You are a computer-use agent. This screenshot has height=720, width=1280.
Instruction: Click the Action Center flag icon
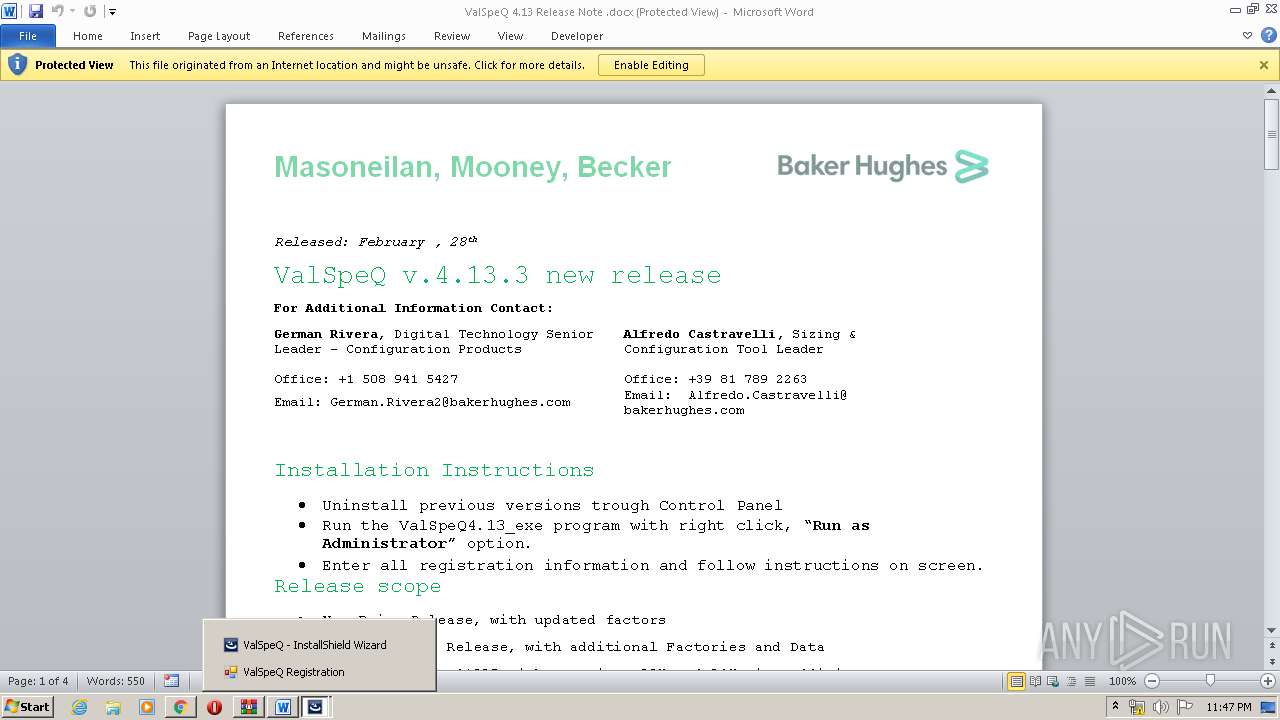click(1185, 707)
